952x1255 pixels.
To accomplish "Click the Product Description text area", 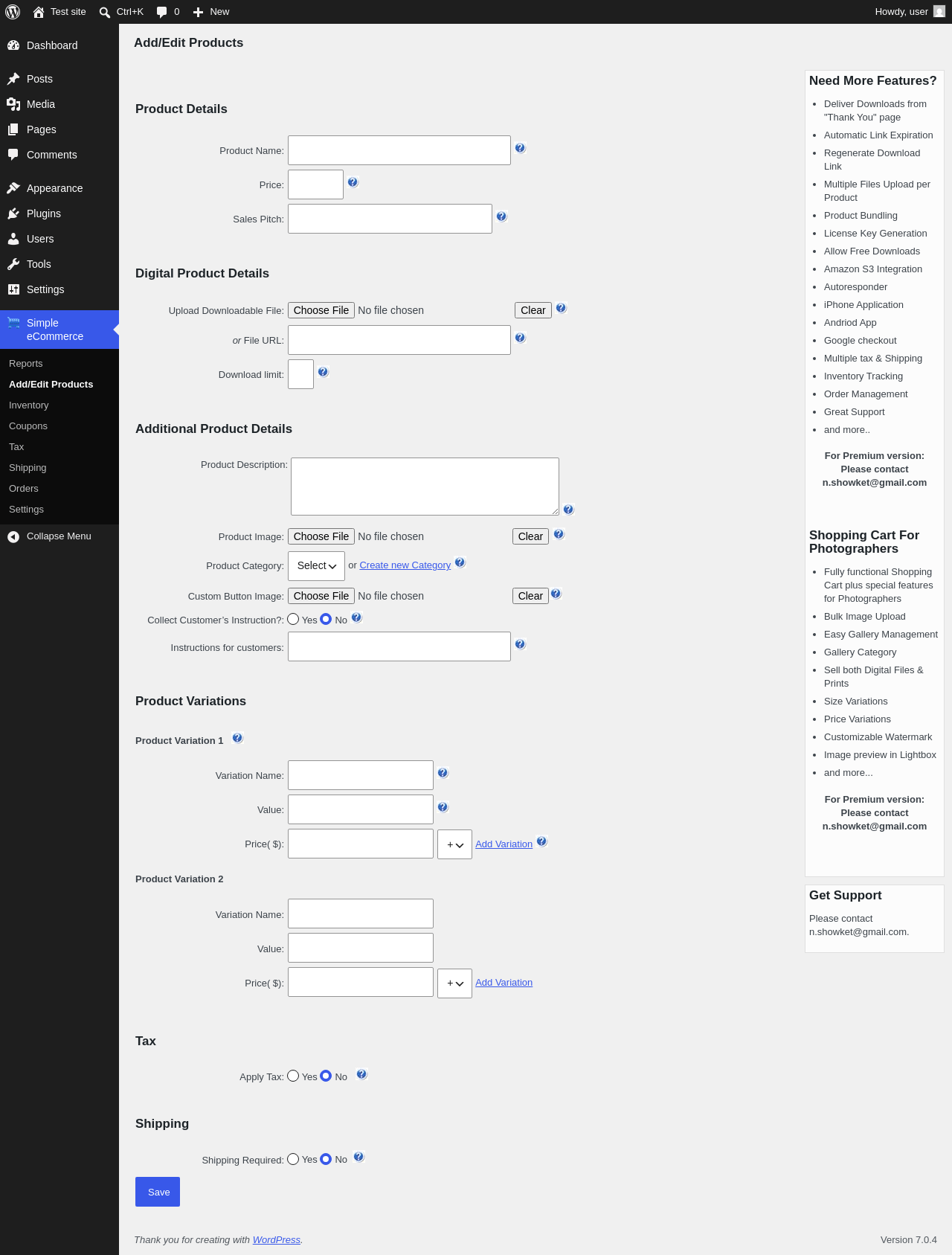I will [x=425, y=487].
